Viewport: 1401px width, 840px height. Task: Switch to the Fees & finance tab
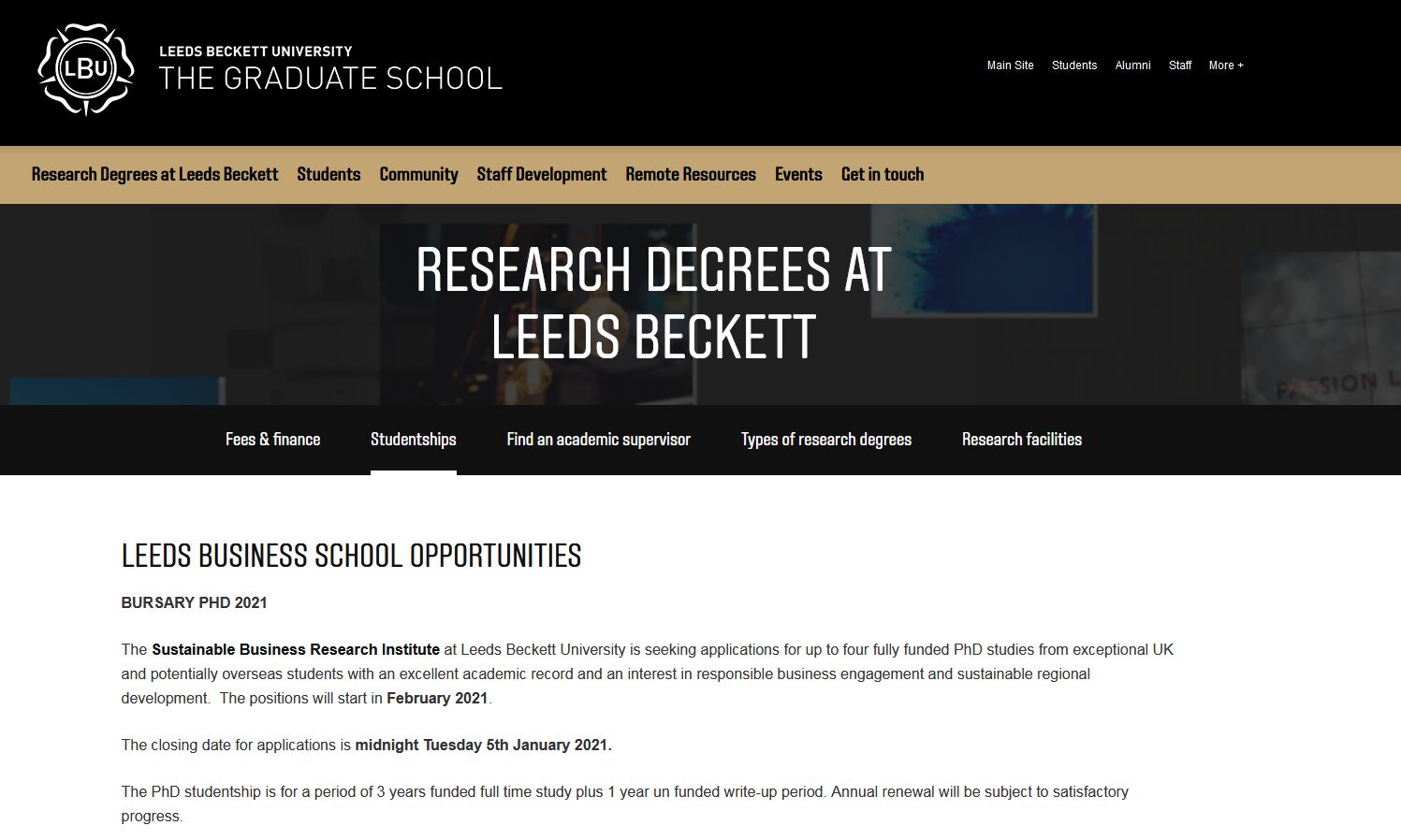272,440
